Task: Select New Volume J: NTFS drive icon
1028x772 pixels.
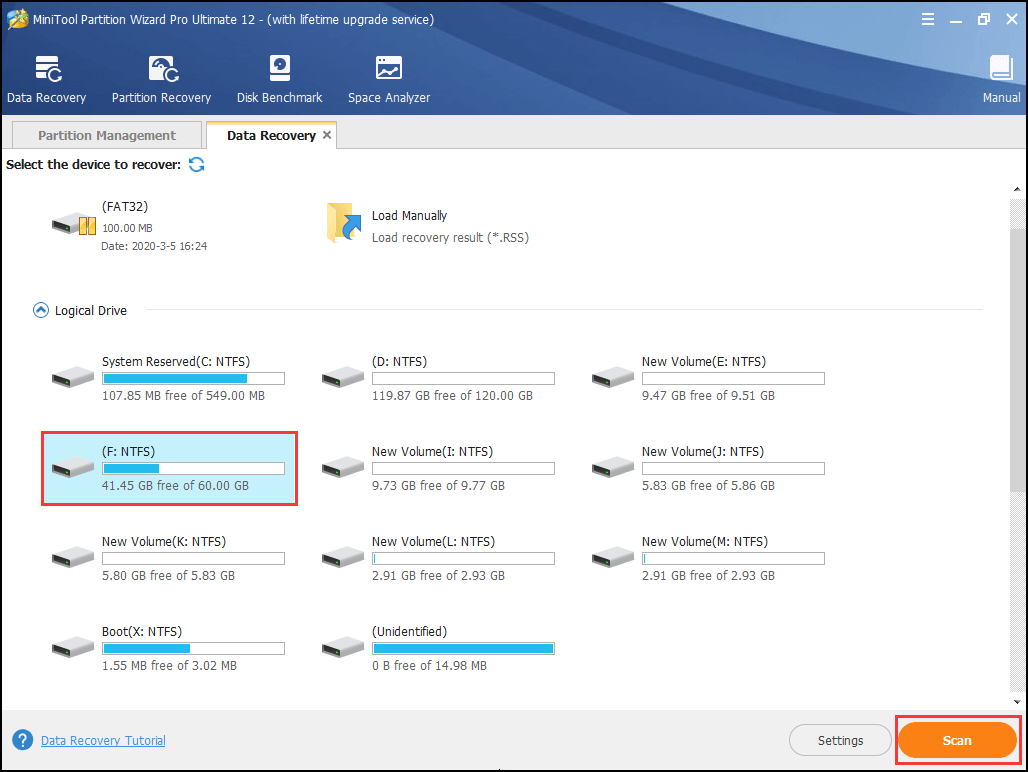Action: 612,467
